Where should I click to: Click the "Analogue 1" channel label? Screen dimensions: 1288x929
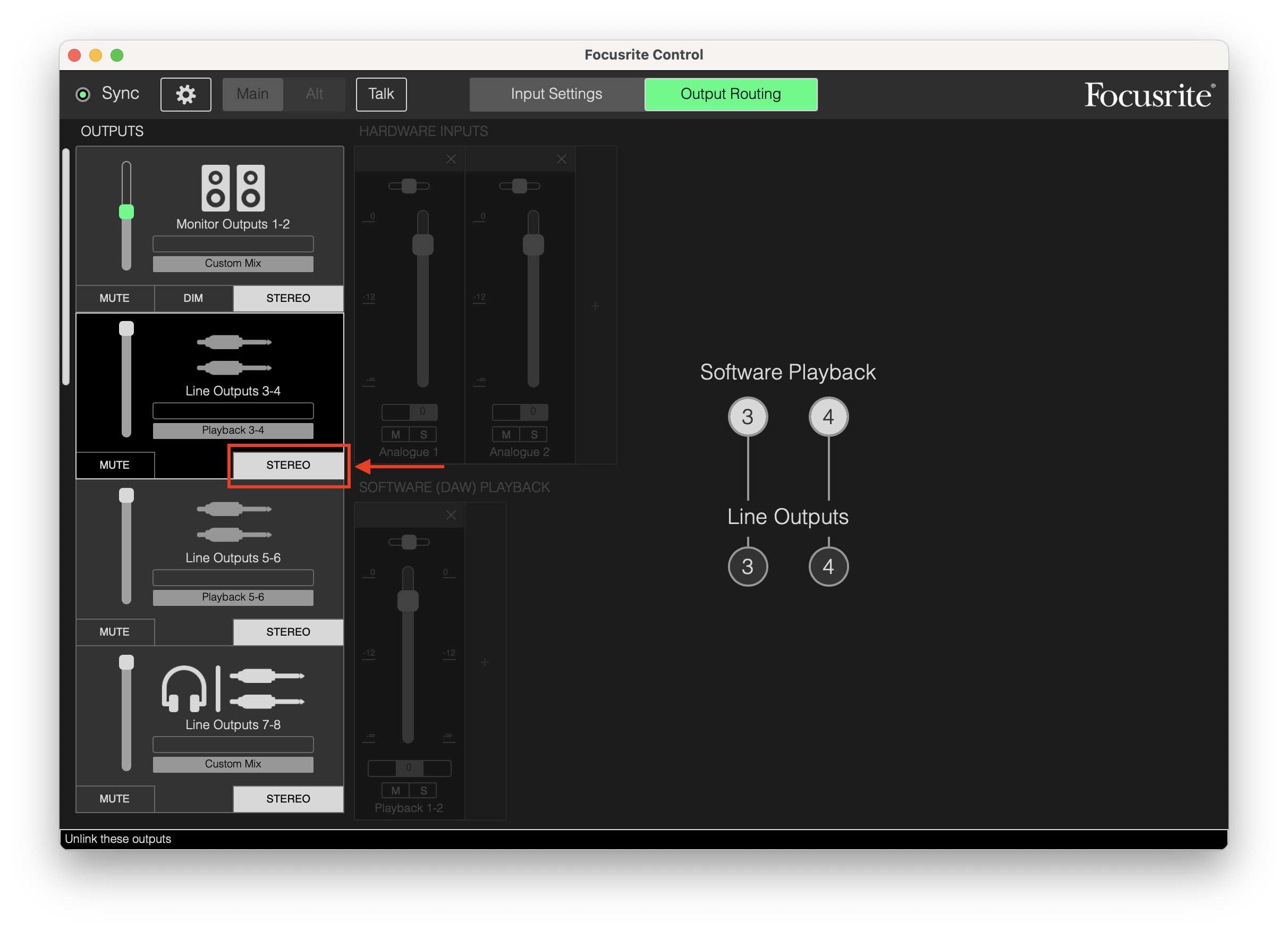pos(409,452)
